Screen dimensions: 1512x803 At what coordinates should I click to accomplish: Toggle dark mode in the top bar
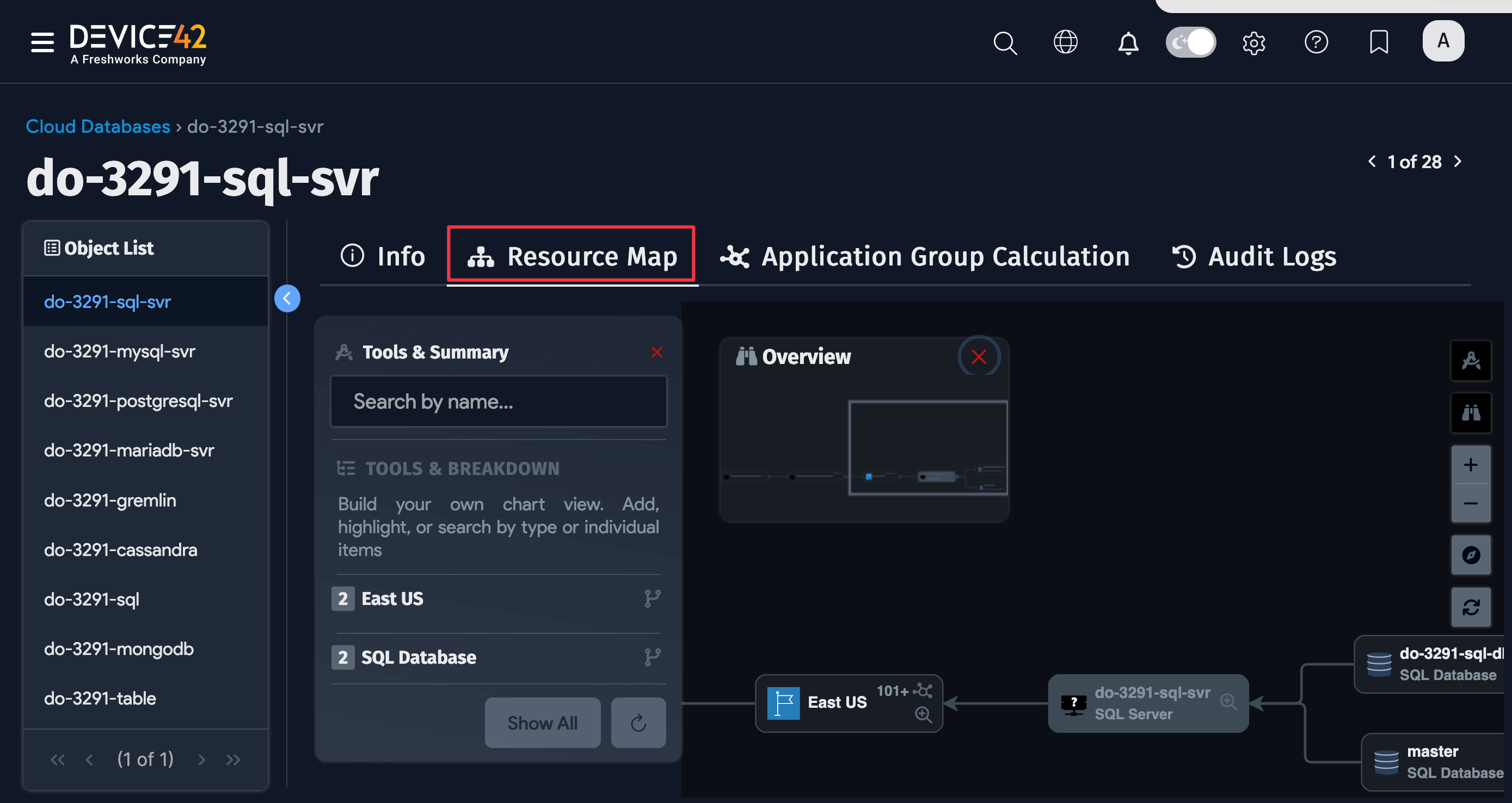click(1190, 42)
